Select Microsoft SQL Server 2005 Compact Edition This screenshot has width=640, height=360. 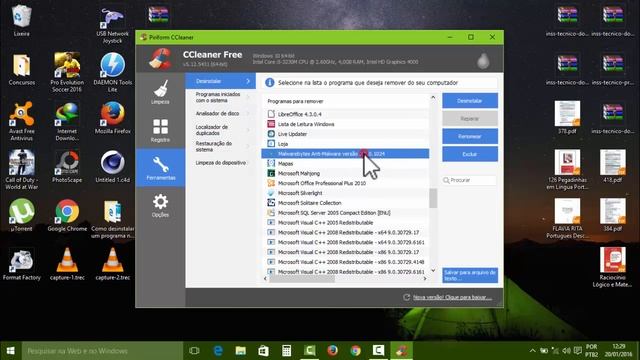(345, 213)
